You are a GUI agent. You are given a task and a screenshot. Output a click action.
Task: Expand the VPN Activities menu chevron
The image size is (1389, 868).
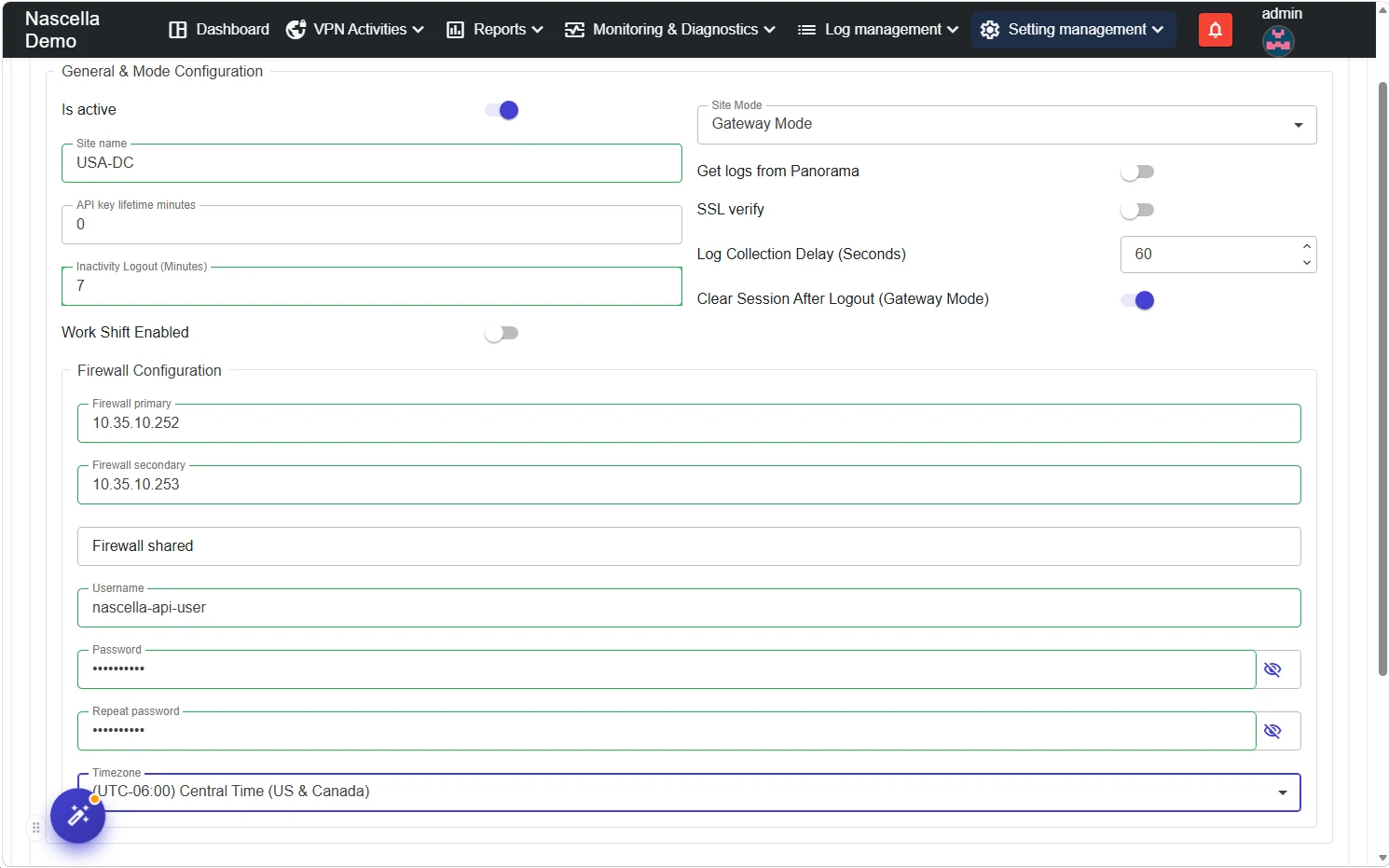(x=418, y=30)
